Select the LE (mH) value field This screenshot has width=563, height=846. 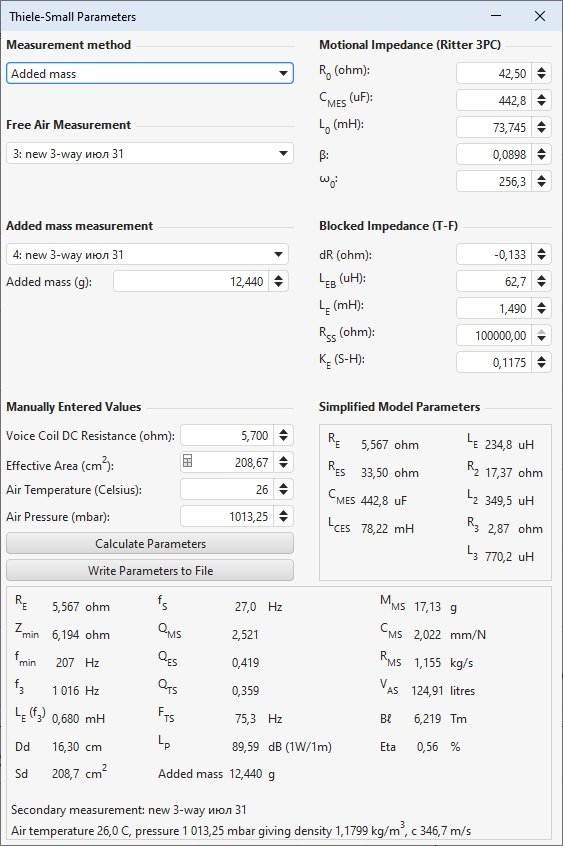tap(494, 308)
